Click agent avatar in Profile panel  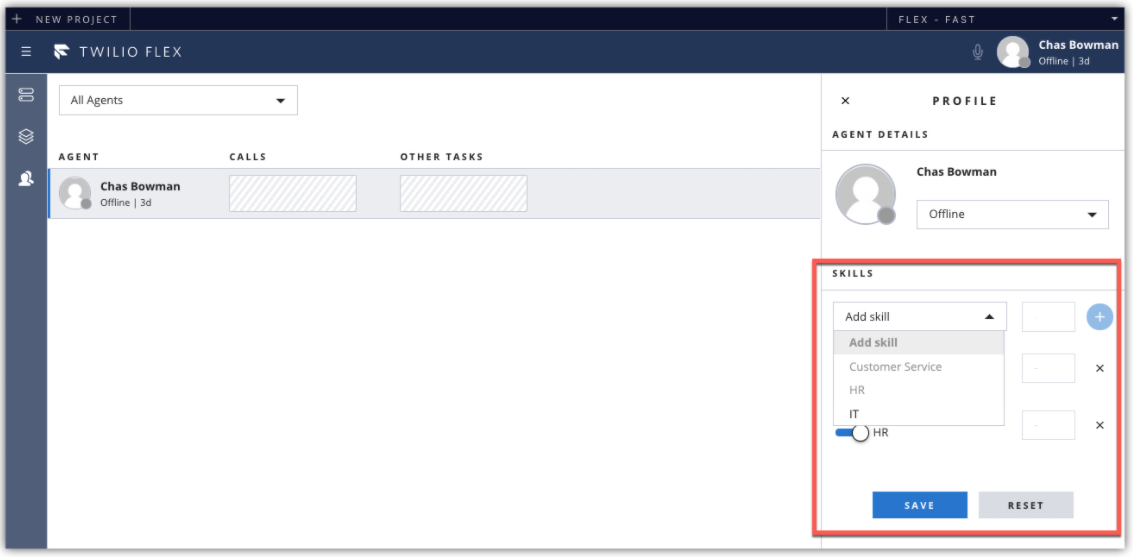pos(866,194)
